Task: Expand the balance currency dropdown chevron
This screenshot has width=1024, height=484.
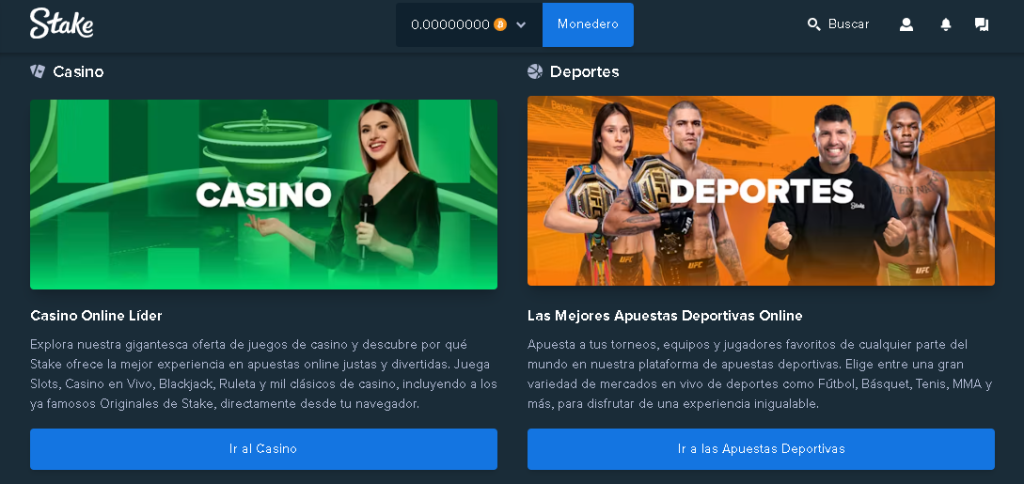Action: pos(520,25)
